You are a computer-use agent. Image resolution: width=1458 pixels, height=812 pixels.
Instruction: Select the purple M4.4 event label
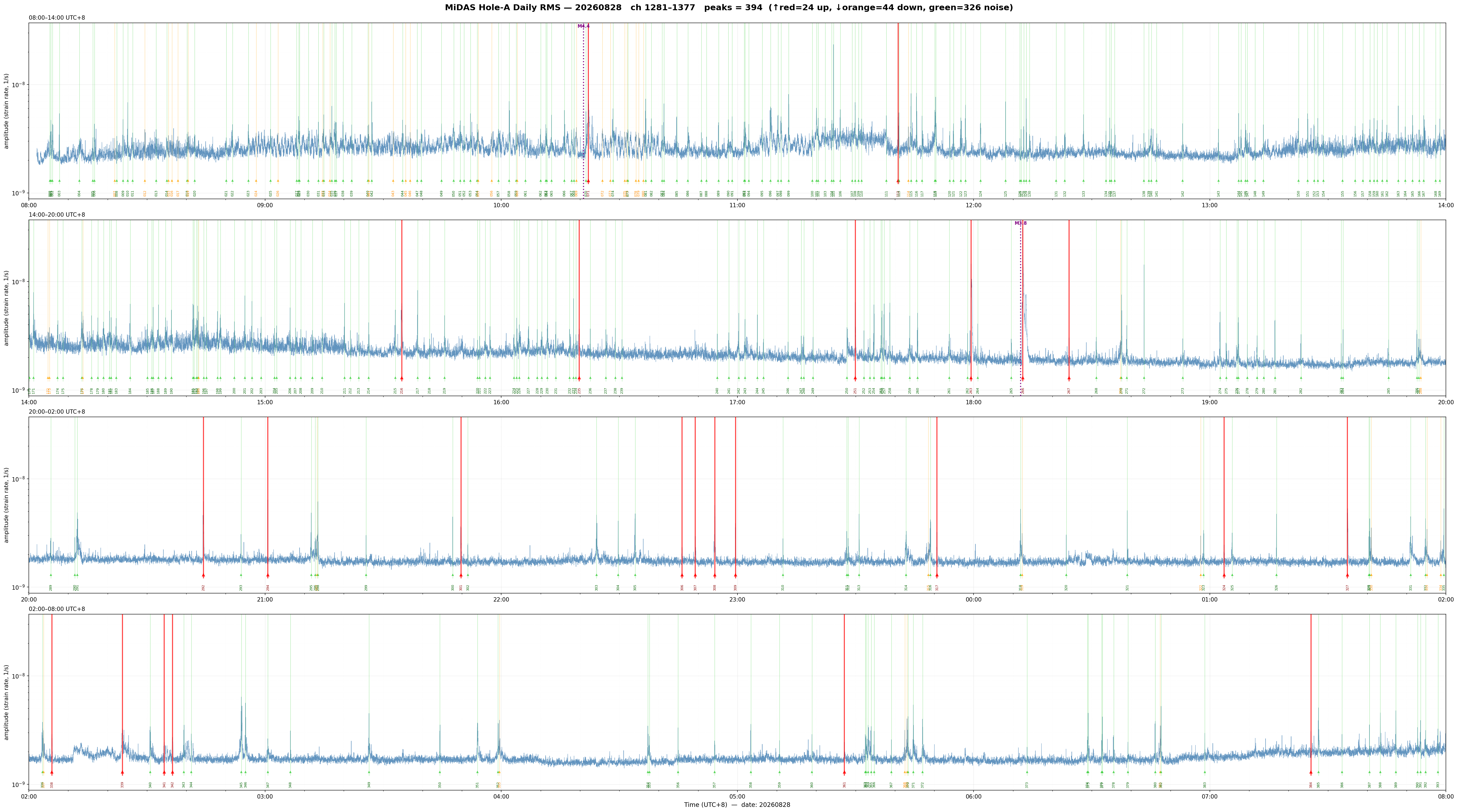tap(584, 26)
